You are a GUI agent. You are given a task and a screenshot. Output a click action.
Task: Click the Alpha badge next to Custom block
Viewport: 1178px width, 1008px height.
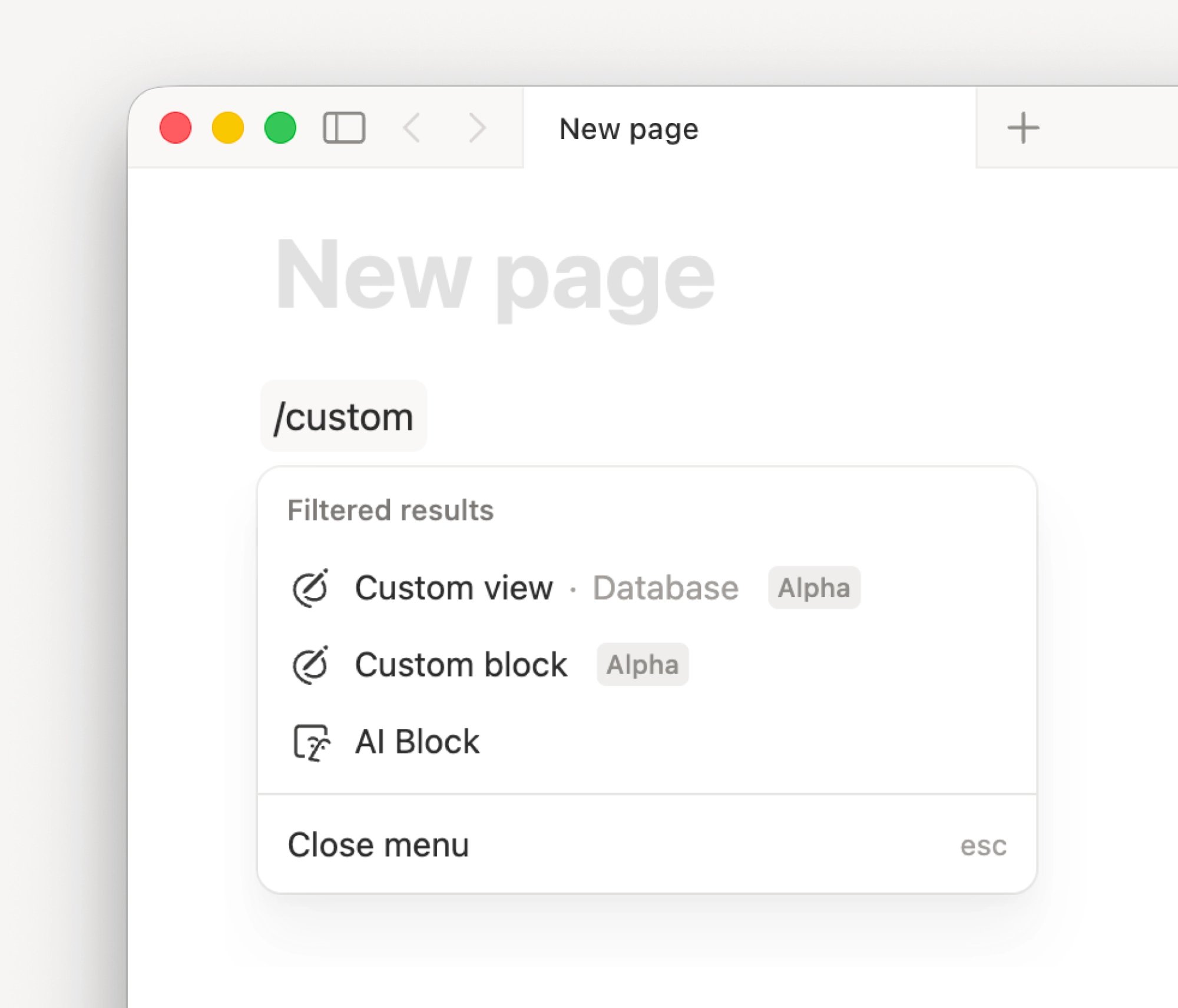643,665
